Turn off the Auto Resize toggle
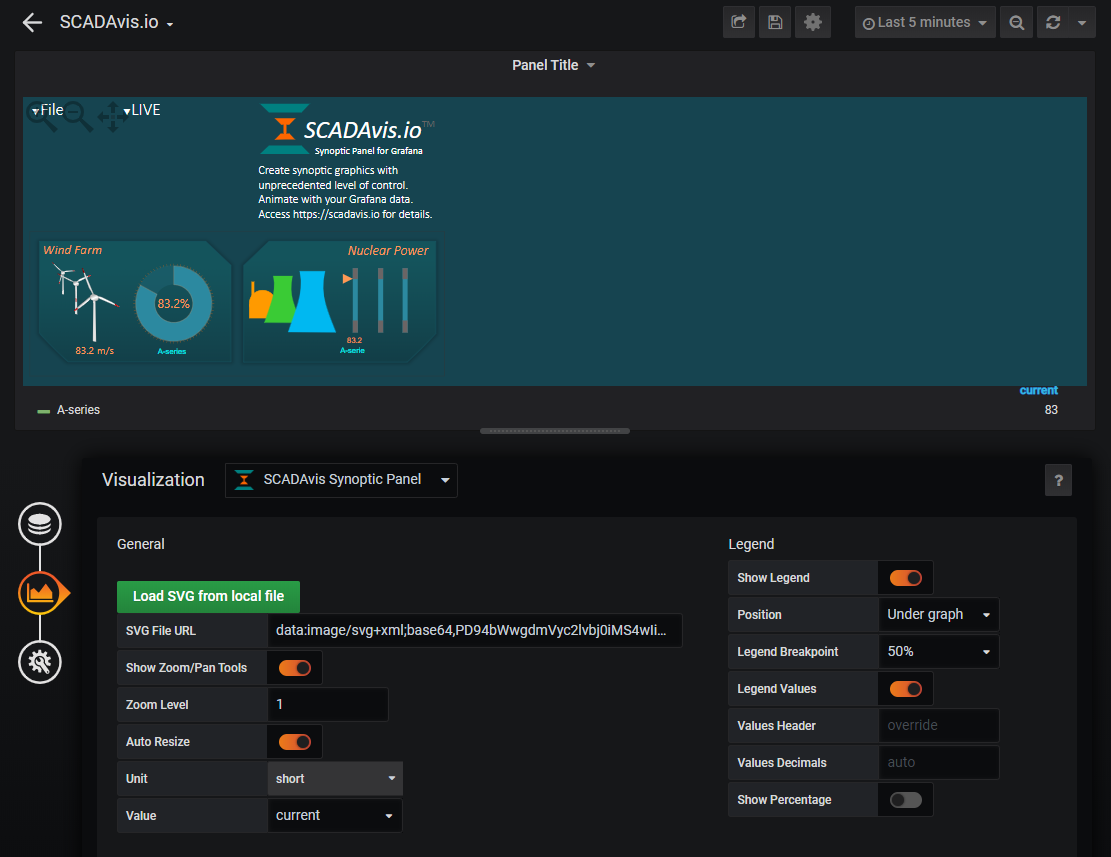 [295, 742]
